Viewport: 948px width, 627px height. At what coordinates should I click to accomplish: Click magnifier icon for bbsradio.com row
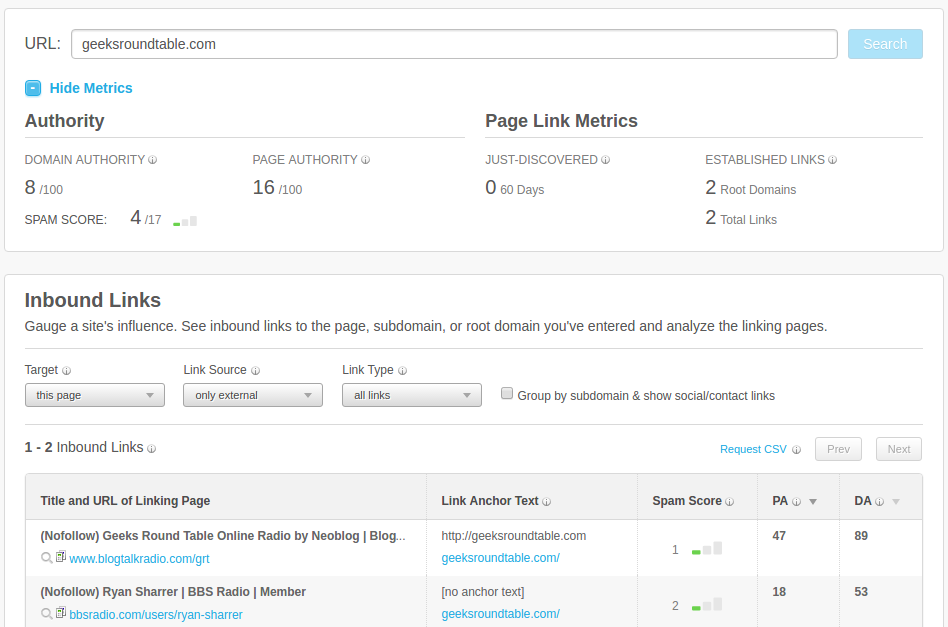pos(47,614)
